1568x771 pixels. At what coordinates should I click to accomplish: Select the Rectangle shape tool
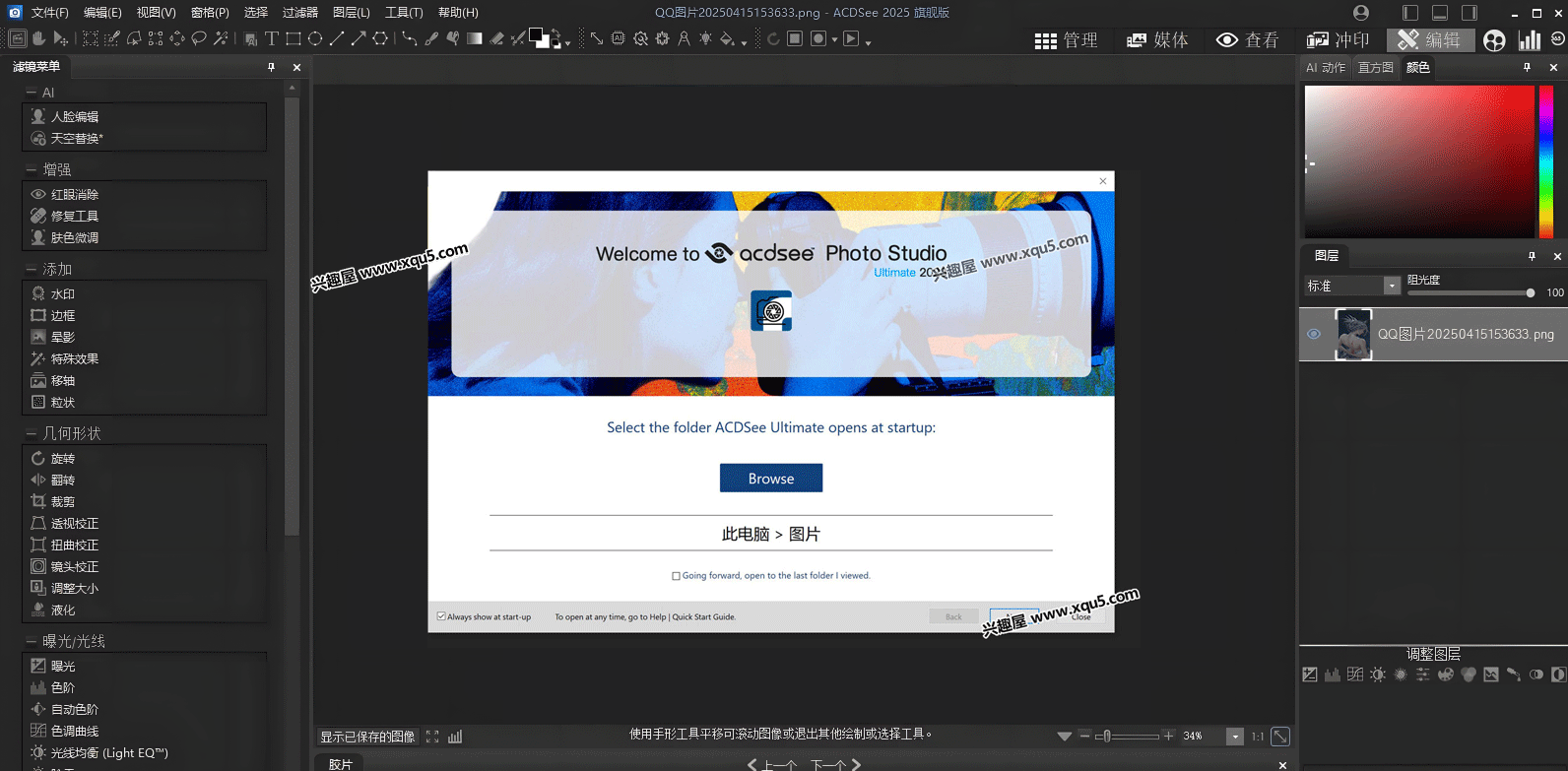pyautogui.click(x=293, y=39)
